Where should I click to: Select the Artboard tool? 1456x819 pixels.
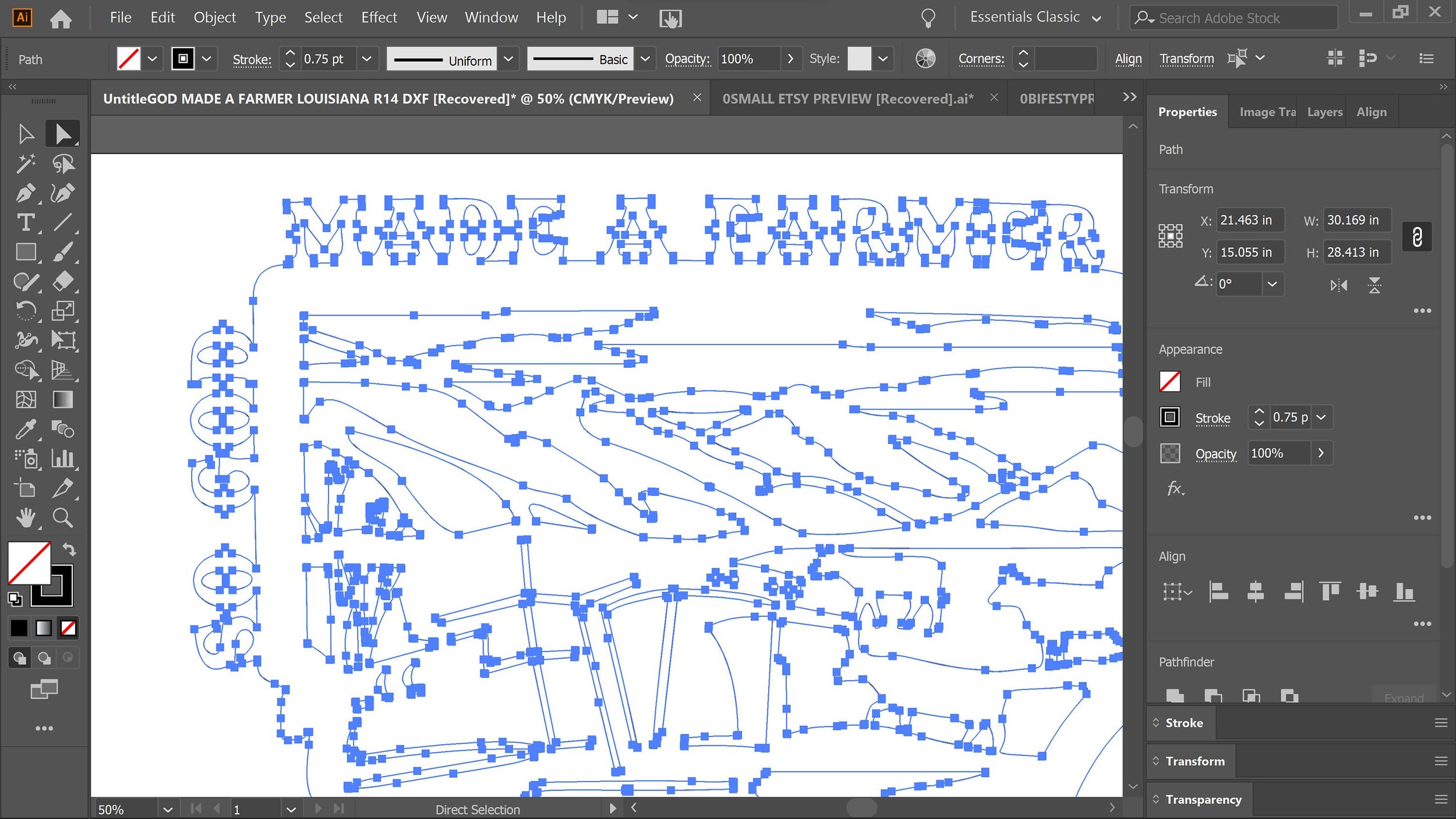pyautogui.click(x=26, y=488)
